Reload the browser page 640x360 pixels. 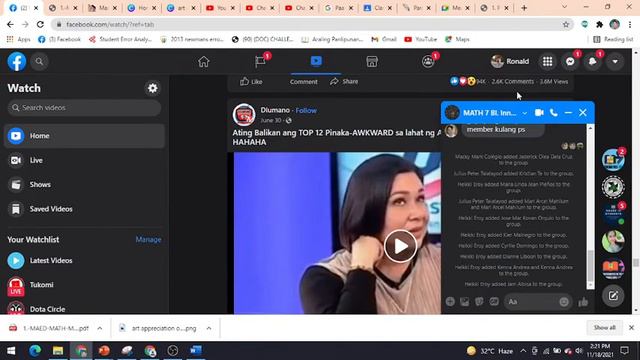pos(40,24)
